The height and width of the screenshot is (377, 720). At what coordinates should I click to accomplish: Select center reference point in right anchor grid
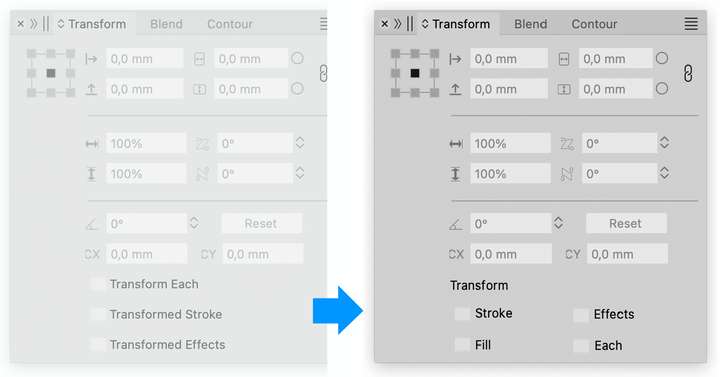point(415,73)
